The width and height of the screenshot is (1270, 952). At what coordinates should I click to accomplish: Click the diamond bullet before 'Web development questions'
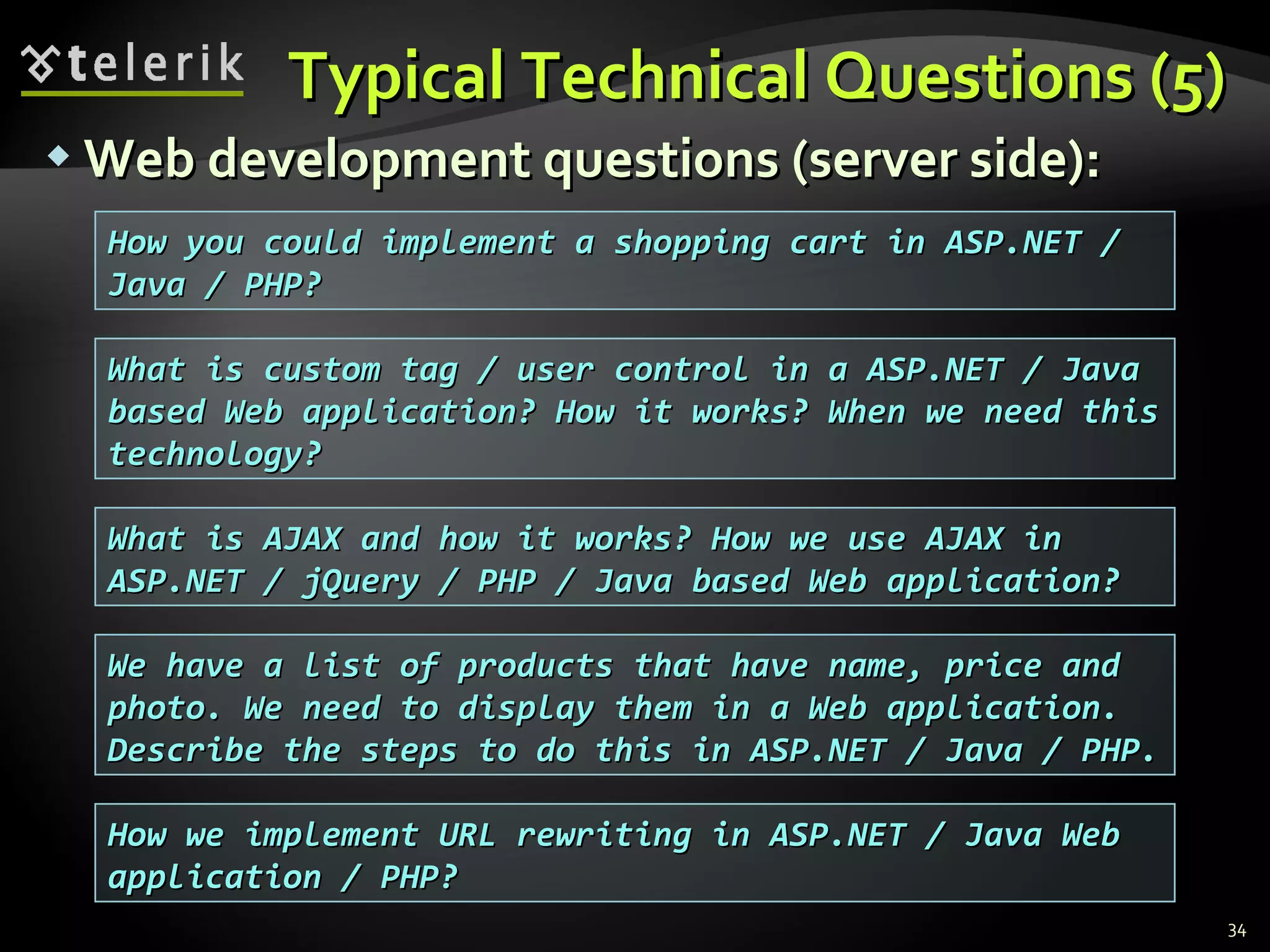coord(59,156)
